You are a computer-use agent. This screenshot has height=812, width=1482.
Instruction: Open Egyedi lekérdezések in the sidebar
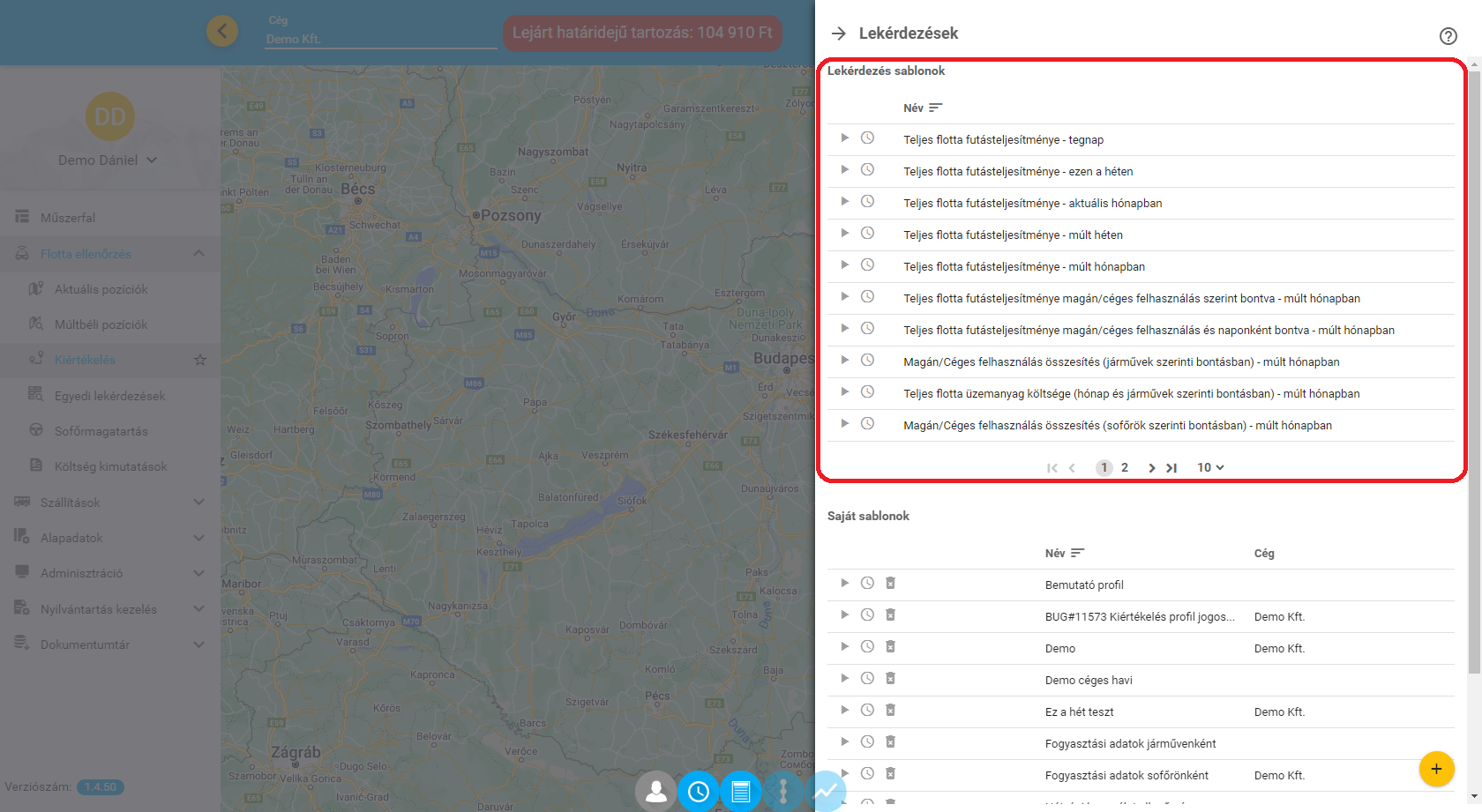pos(109,396)
